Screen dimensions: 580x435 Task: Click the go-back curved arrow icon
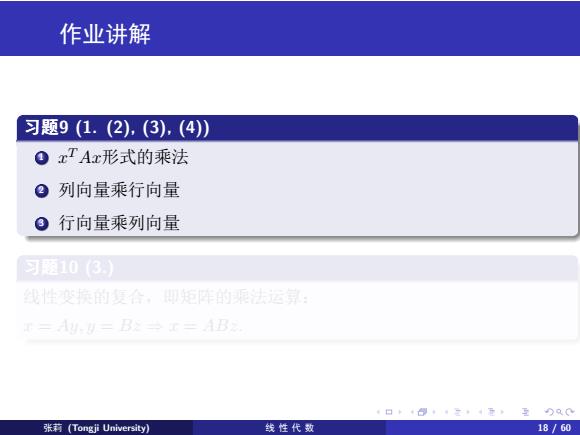pyautogui.click(x=549, y=412)
